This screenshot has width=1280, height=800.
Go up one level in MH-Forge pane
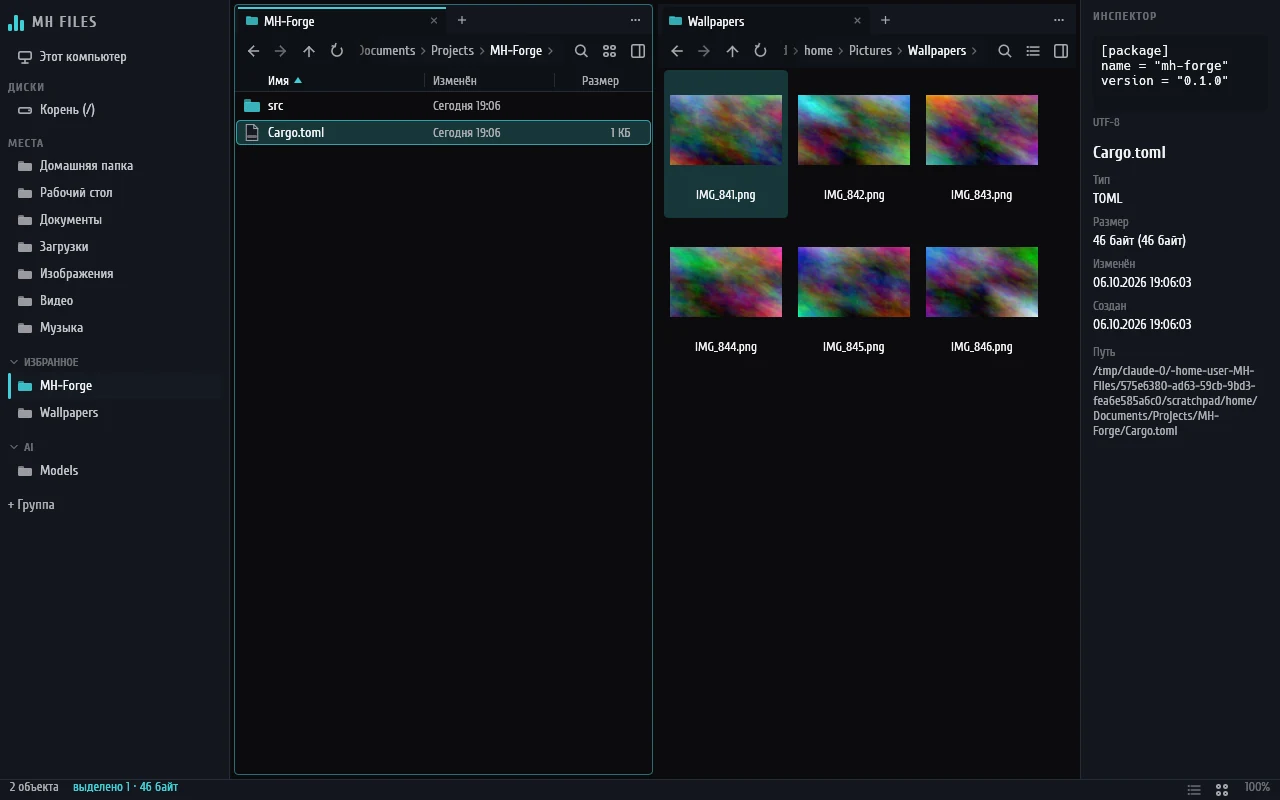[x=309, y=51]
